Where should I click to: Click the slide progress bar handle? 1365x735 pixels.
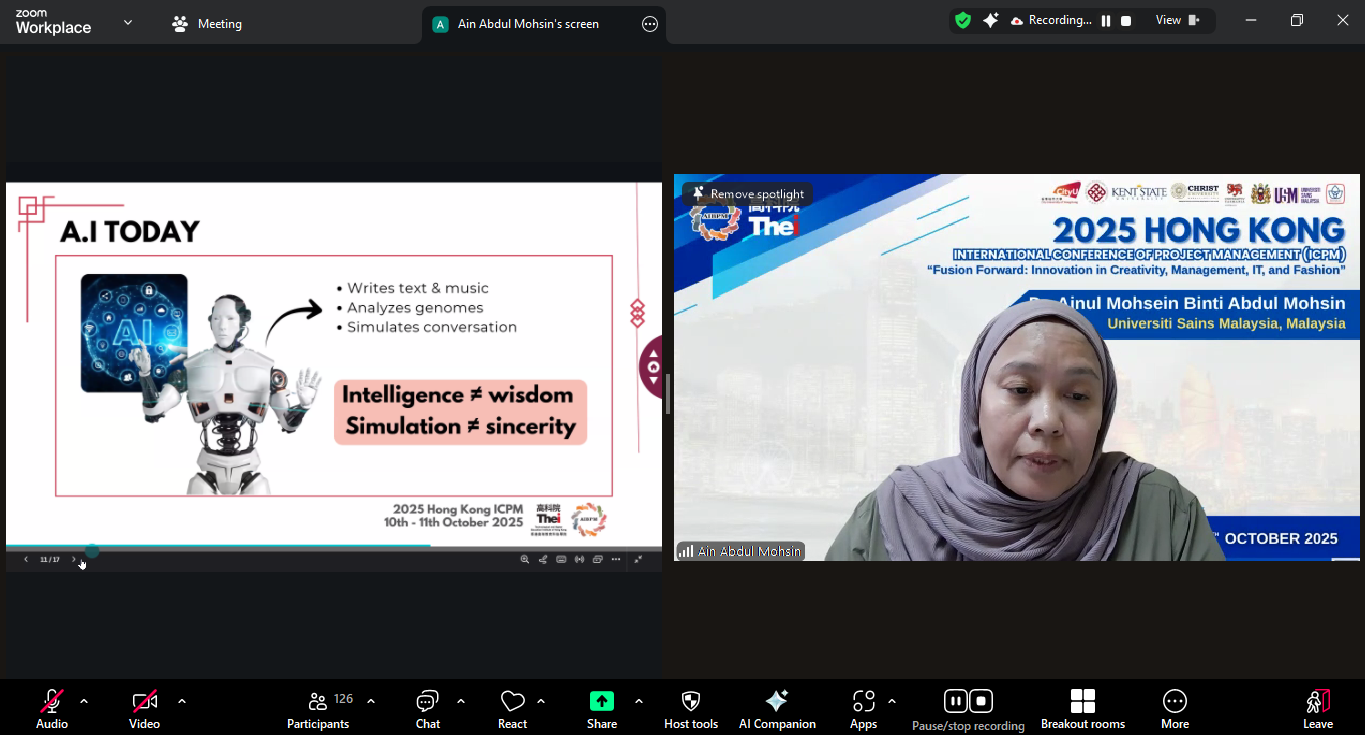click(92, 550)
